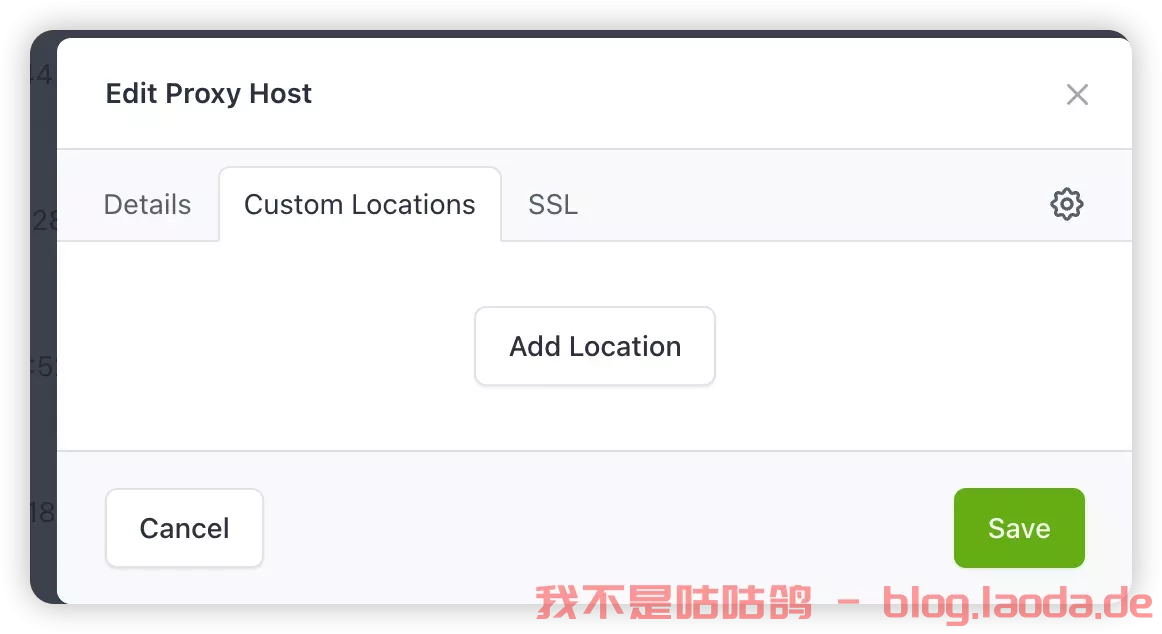The width and height of the screenshot is (1162, 634).
Task: Dismiss the modal with the X icon
Action: [x=1077, y=94]
